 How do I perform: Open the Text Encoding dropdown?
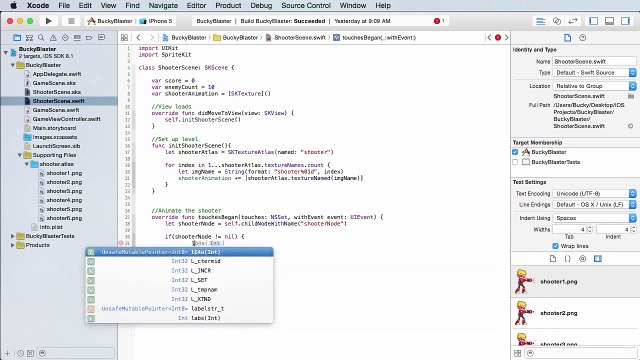594,193
